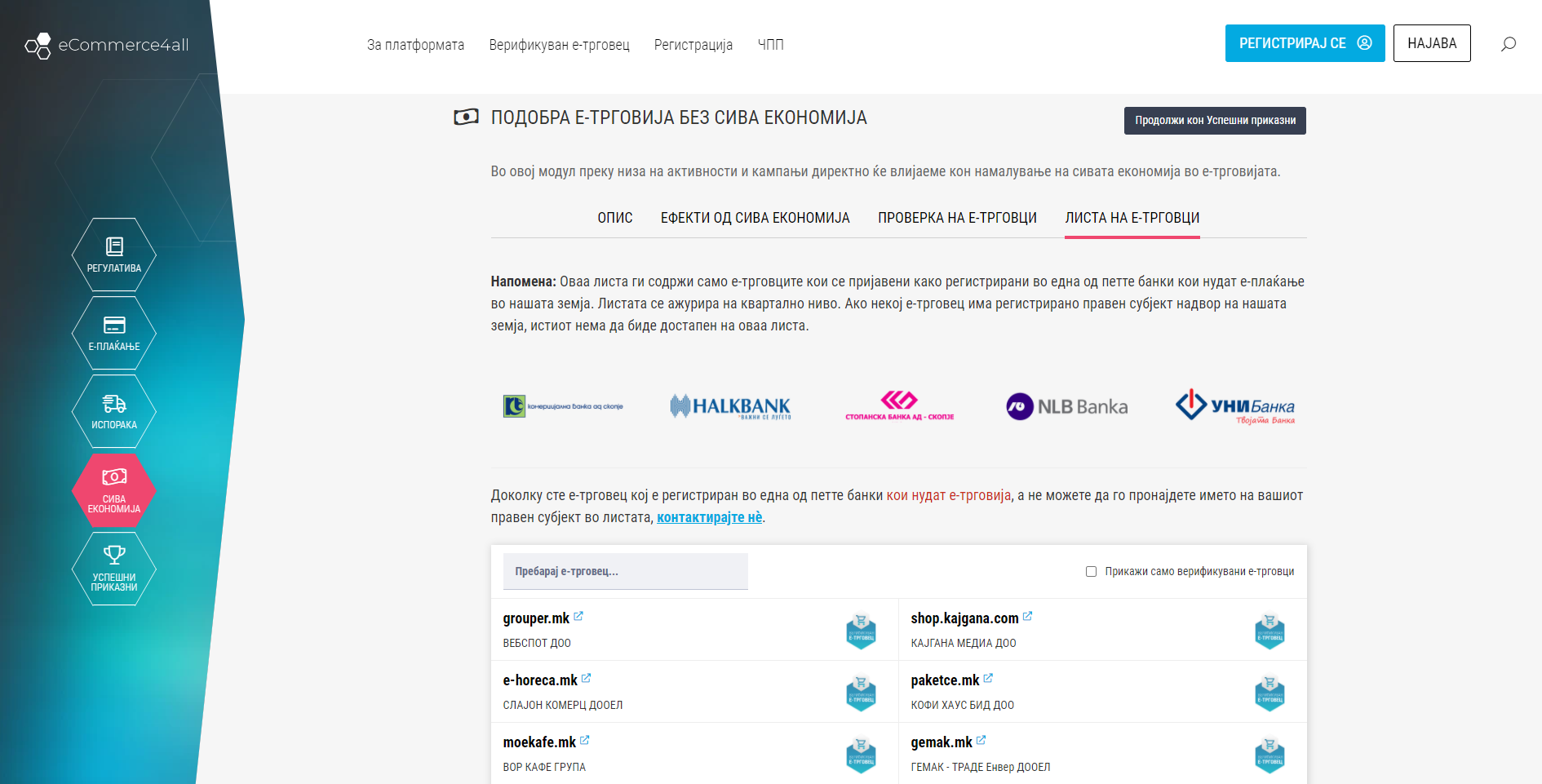Click the NLB Banka logo
This screenshot has width=1542, height=784.
pos(1066,406)
